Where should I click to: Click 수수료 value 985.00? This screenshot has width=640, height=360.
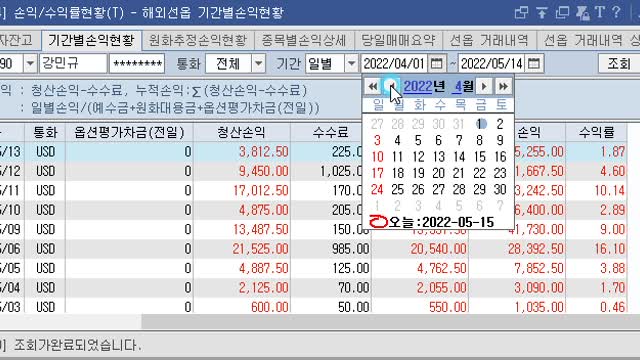[x=351, y=249]
